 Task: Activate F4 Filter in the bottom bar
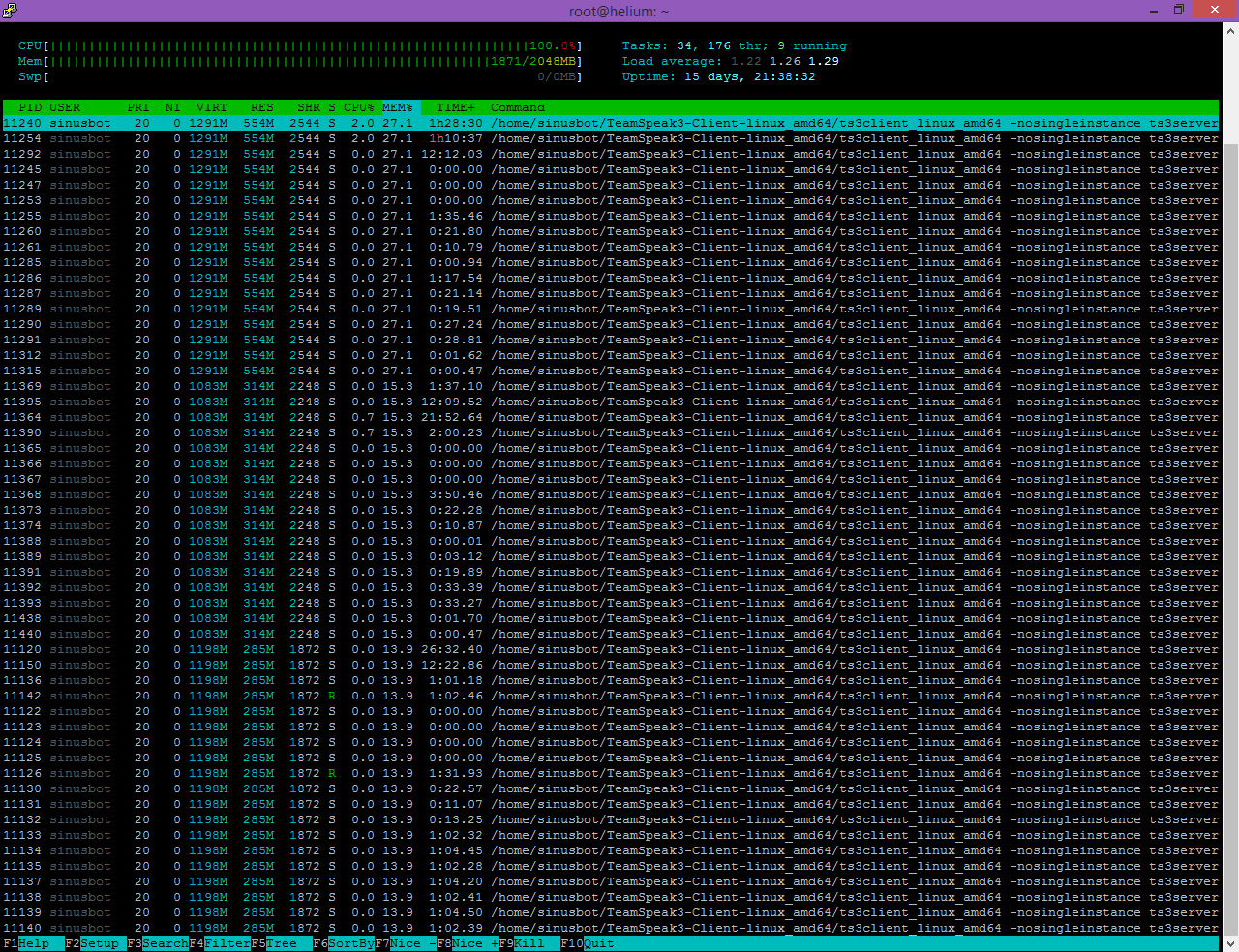point(220,943)
